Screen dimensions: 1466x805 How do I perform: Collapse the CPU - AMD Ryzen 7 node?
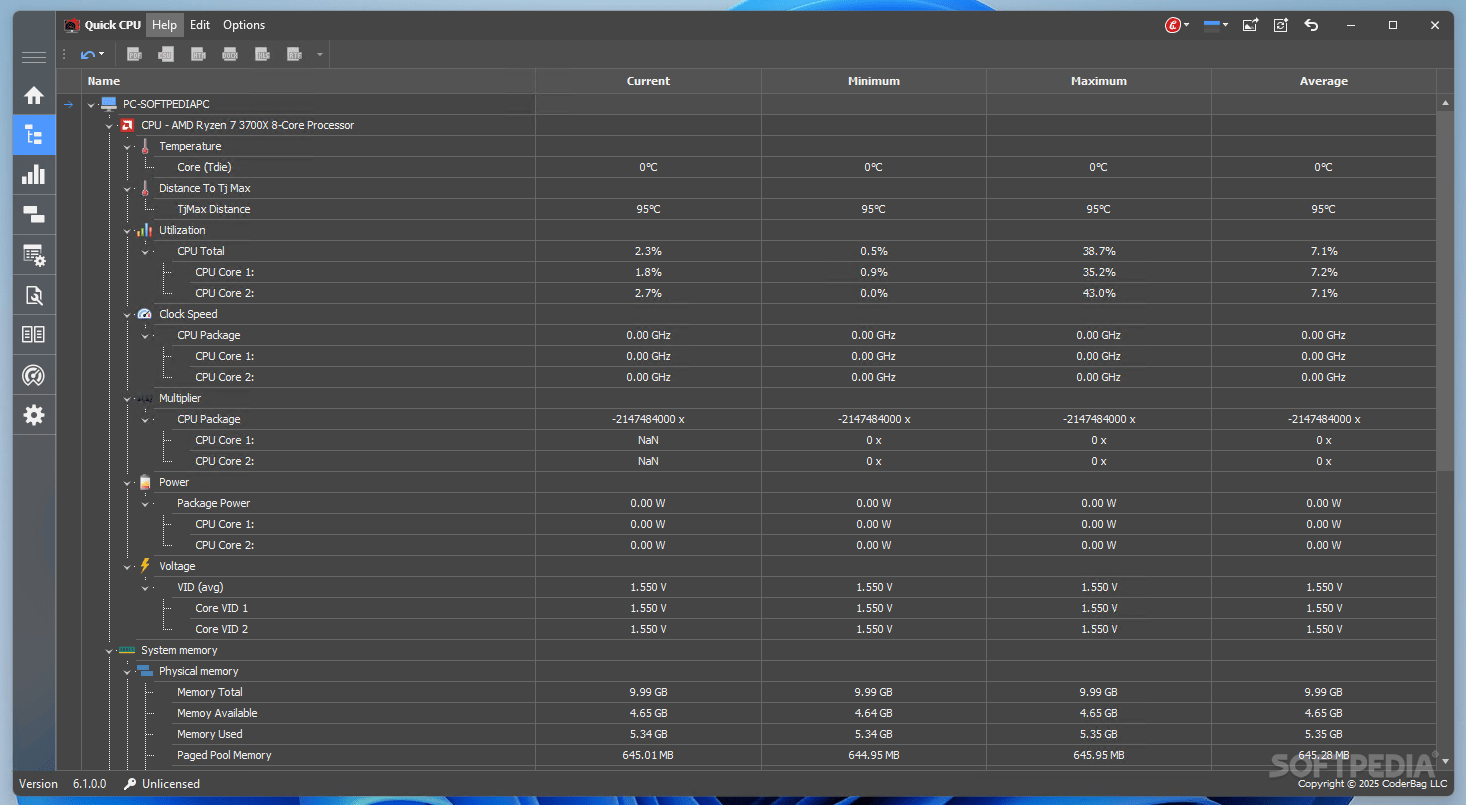click(109, 125)
